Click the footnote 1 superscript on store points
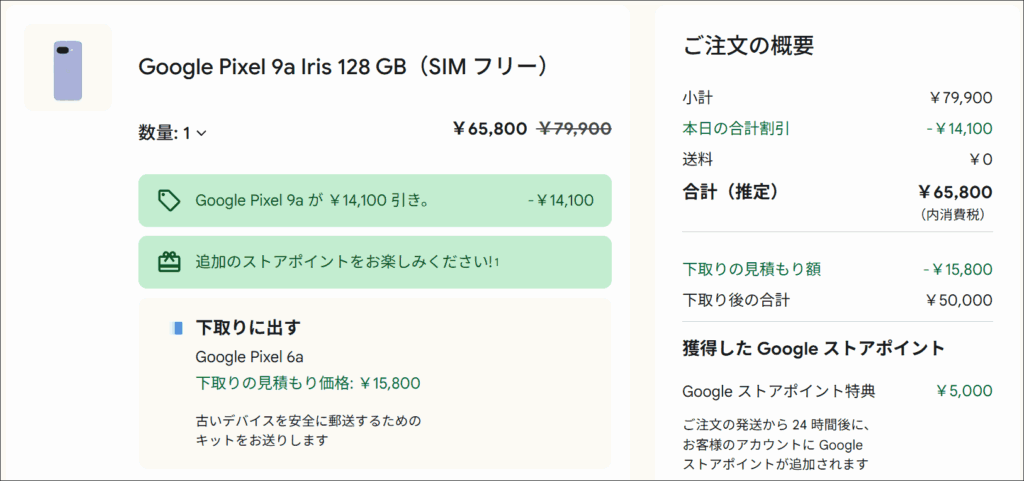This screenshot has height=481, width=1024. tap(496, 262)
